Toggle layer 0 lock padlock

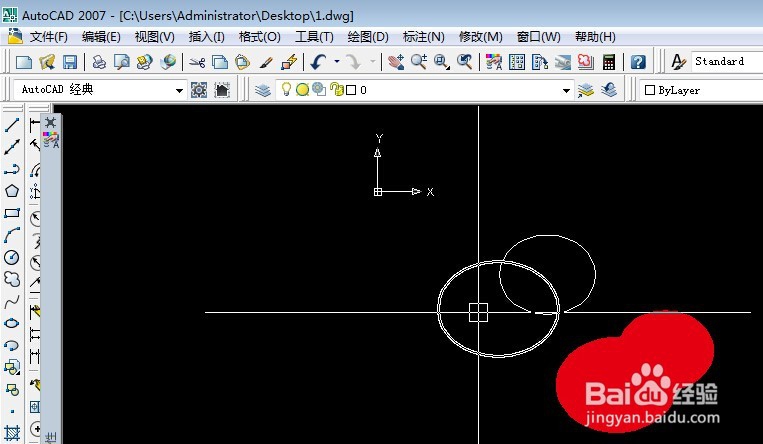[336, 89]
